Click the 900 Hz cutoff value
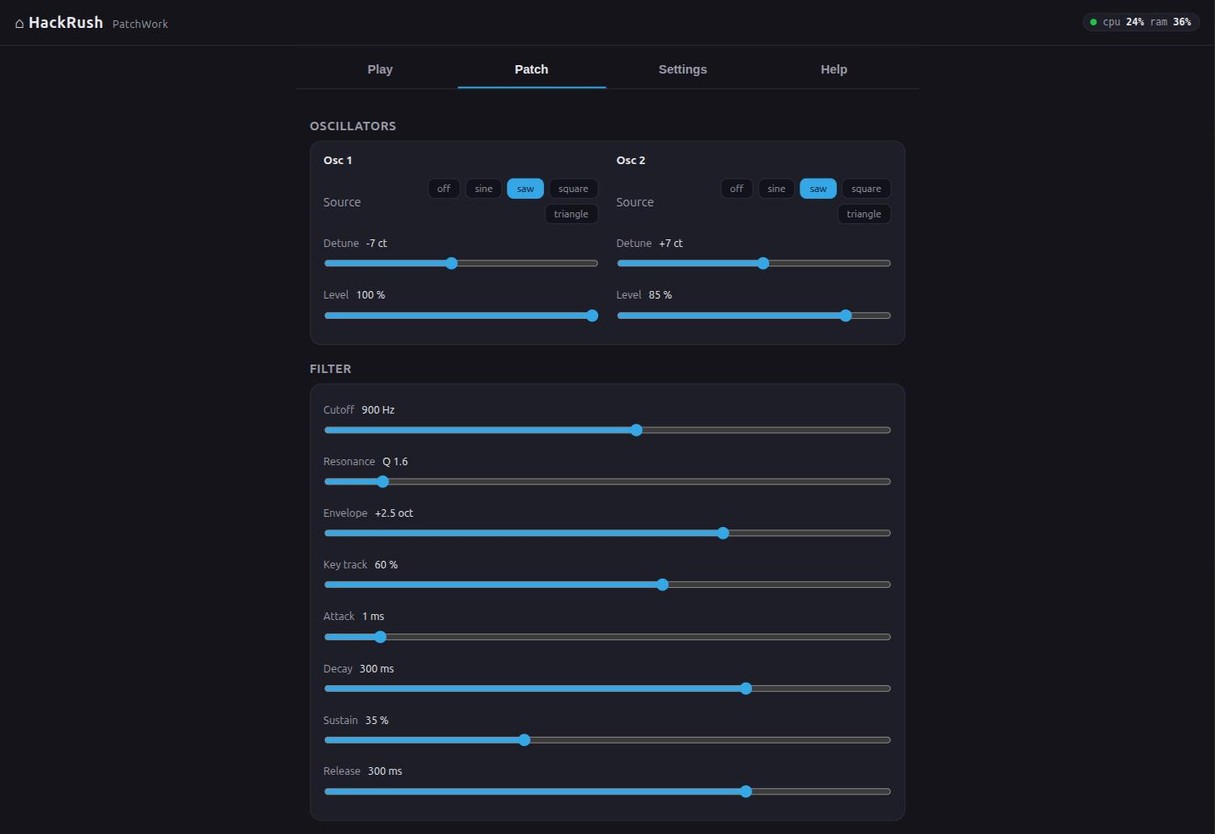This screenshot has height=834, width=1215. coord(378,410)
